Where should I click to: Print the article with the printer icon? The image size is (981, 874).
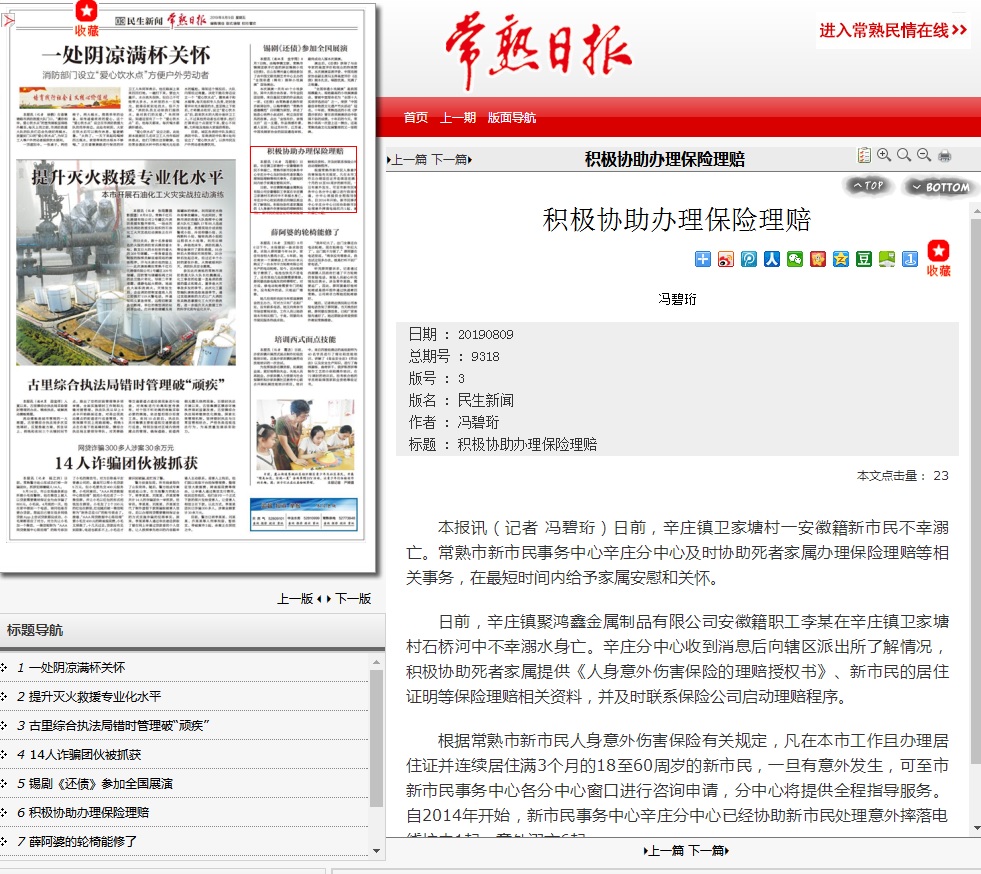click(945, 155)
